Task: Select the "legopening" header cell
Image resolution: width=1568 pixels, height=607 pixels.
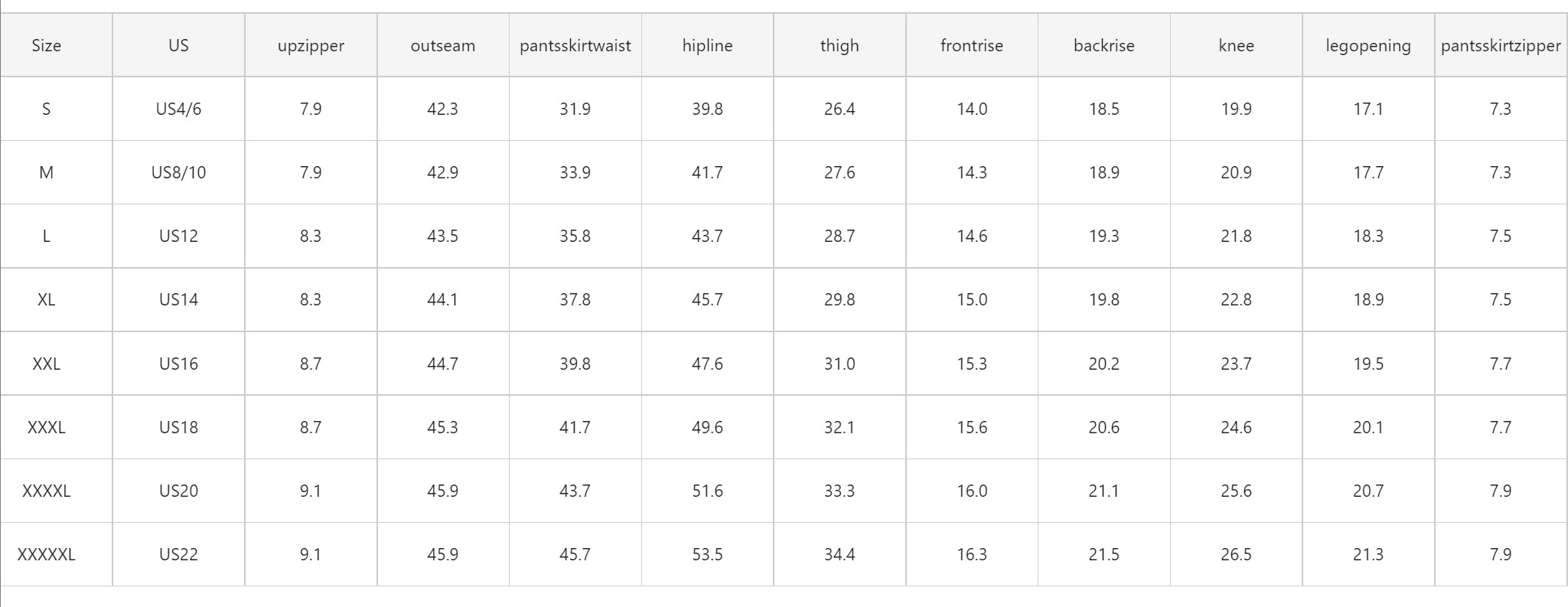Action: click(1368, 46)
